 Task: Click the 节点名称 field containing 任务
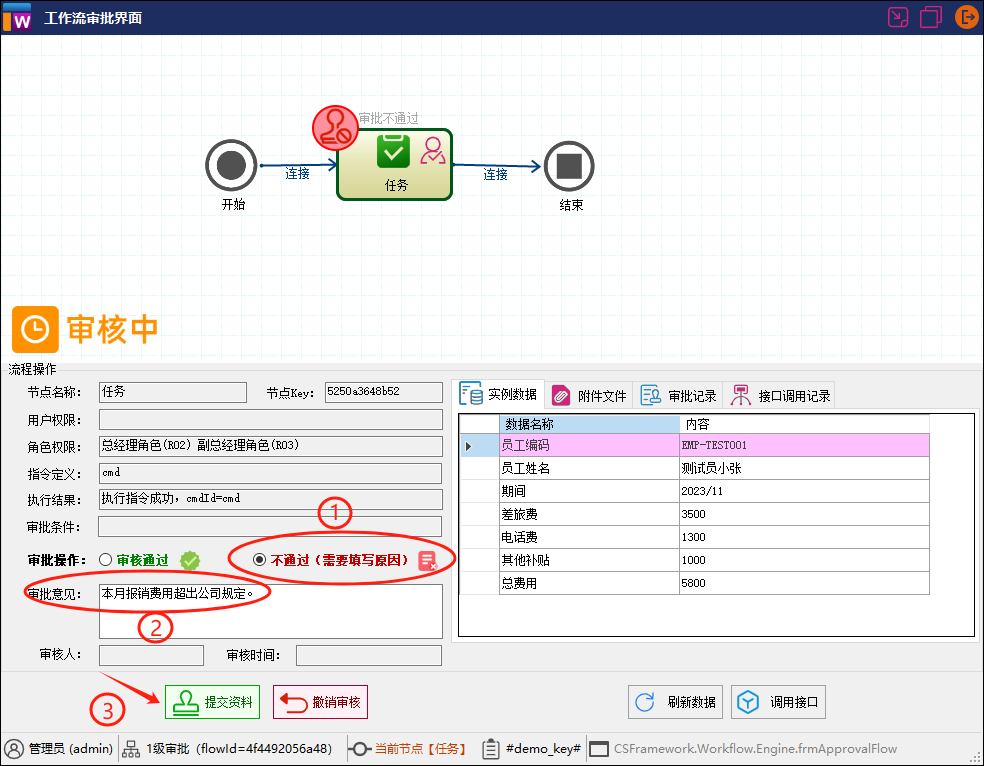tap(173, 392)
